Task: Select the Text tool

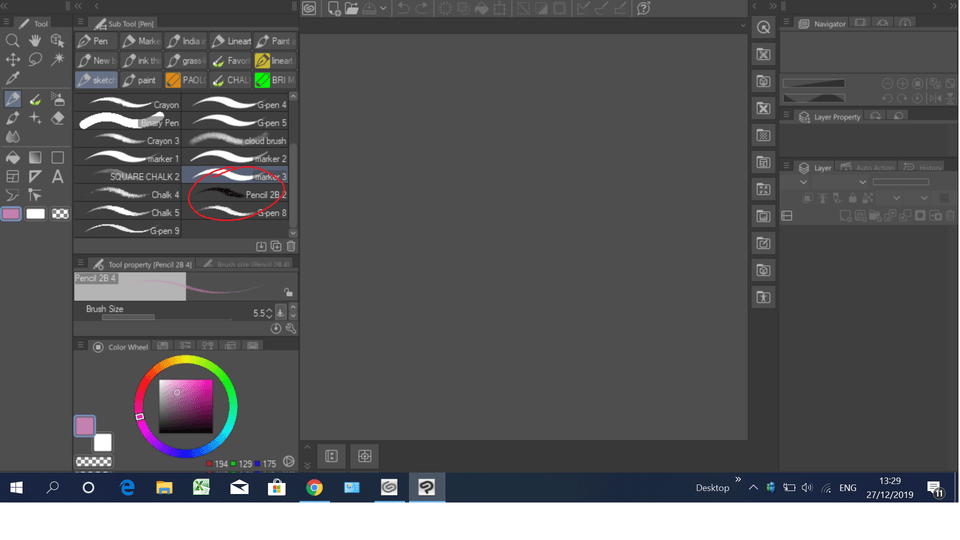Action: point(57,176)
